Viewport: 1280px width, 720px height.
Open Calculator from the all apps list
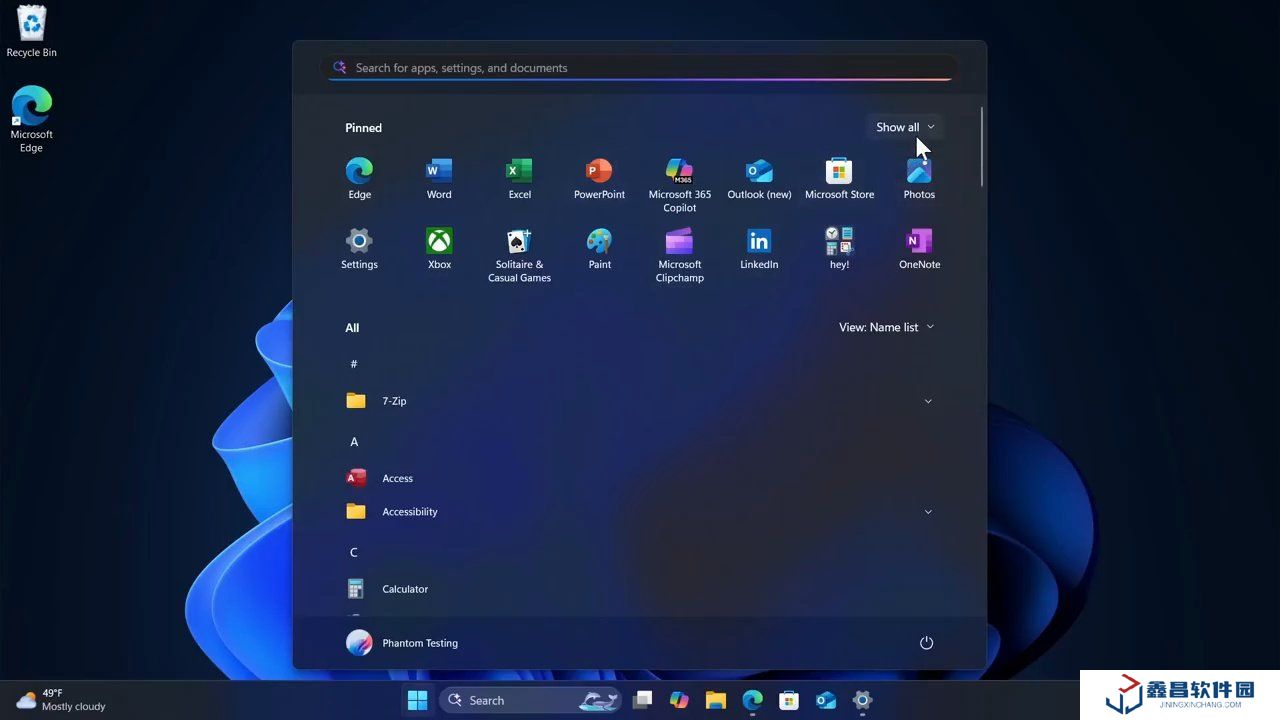pyautogui.click(x=404, y=589)
